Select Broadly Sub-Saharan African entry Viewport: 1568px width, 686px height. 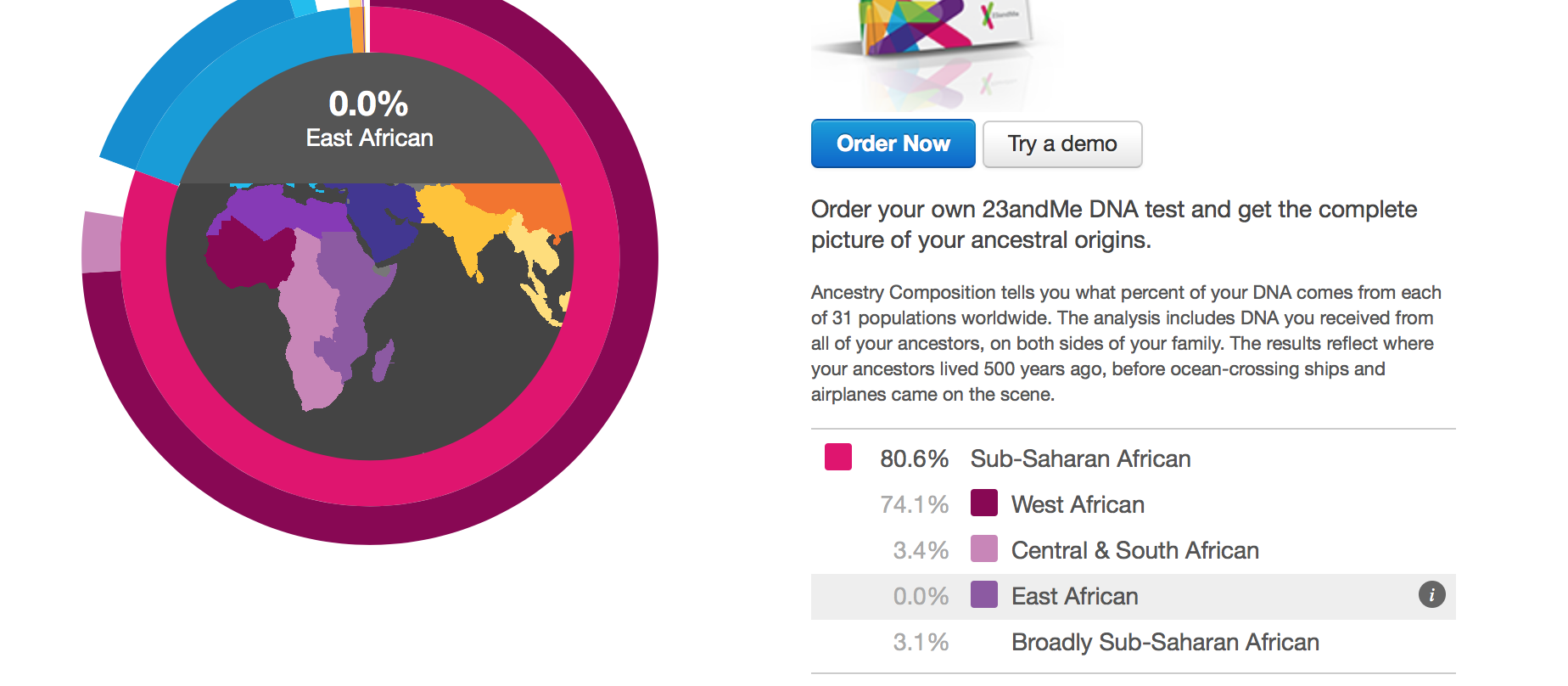pyautogui.click(x=1164, y=642)
